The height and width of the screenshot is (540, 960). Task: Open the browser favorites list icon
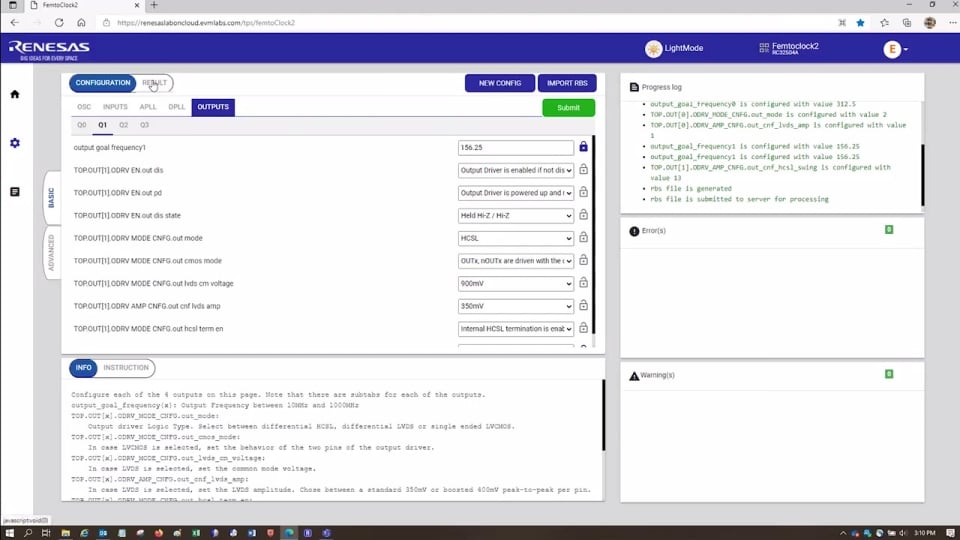tap(884, 23)
